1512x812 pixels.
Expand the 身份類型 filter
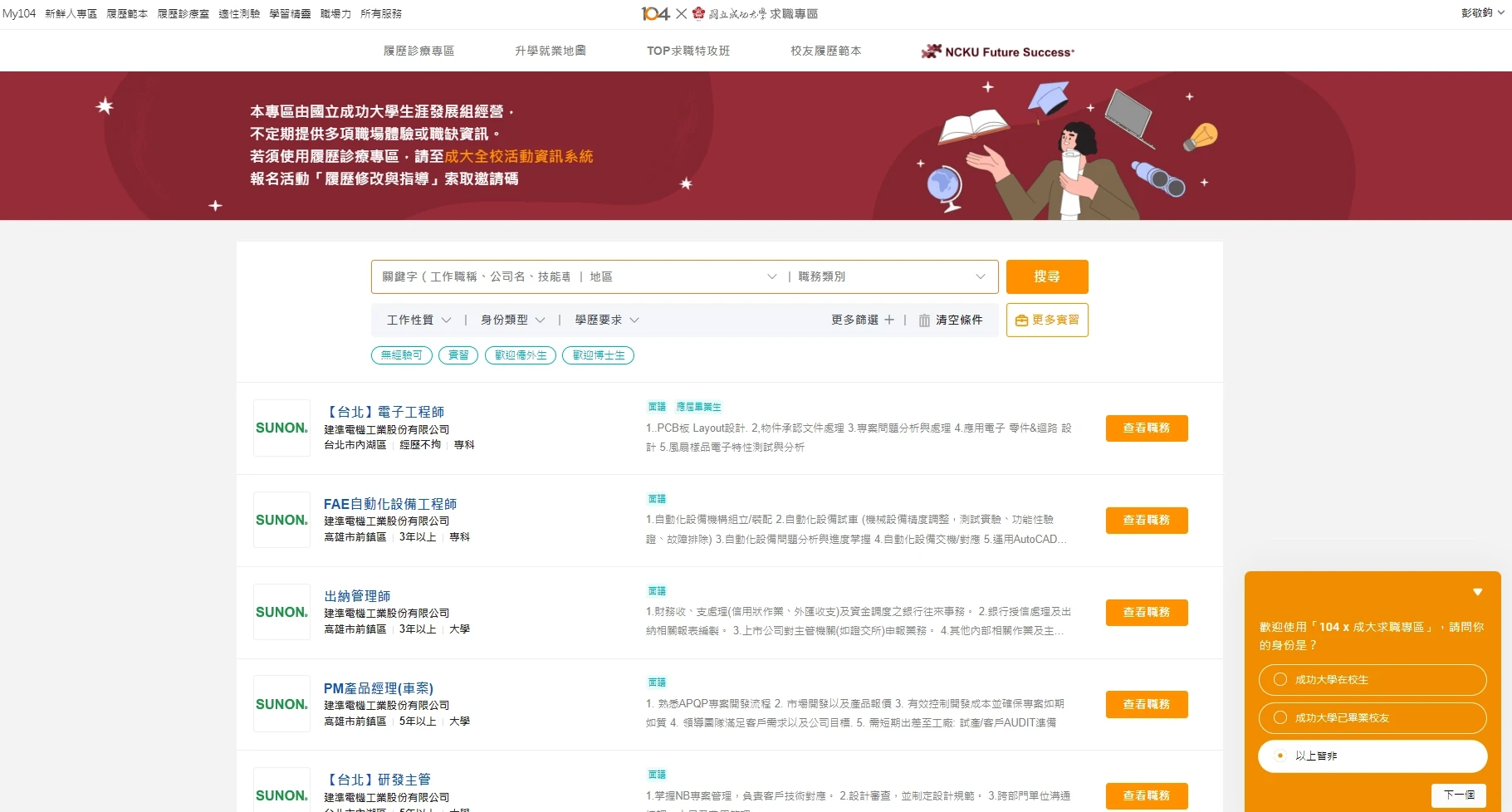click(x=512, y=320)
